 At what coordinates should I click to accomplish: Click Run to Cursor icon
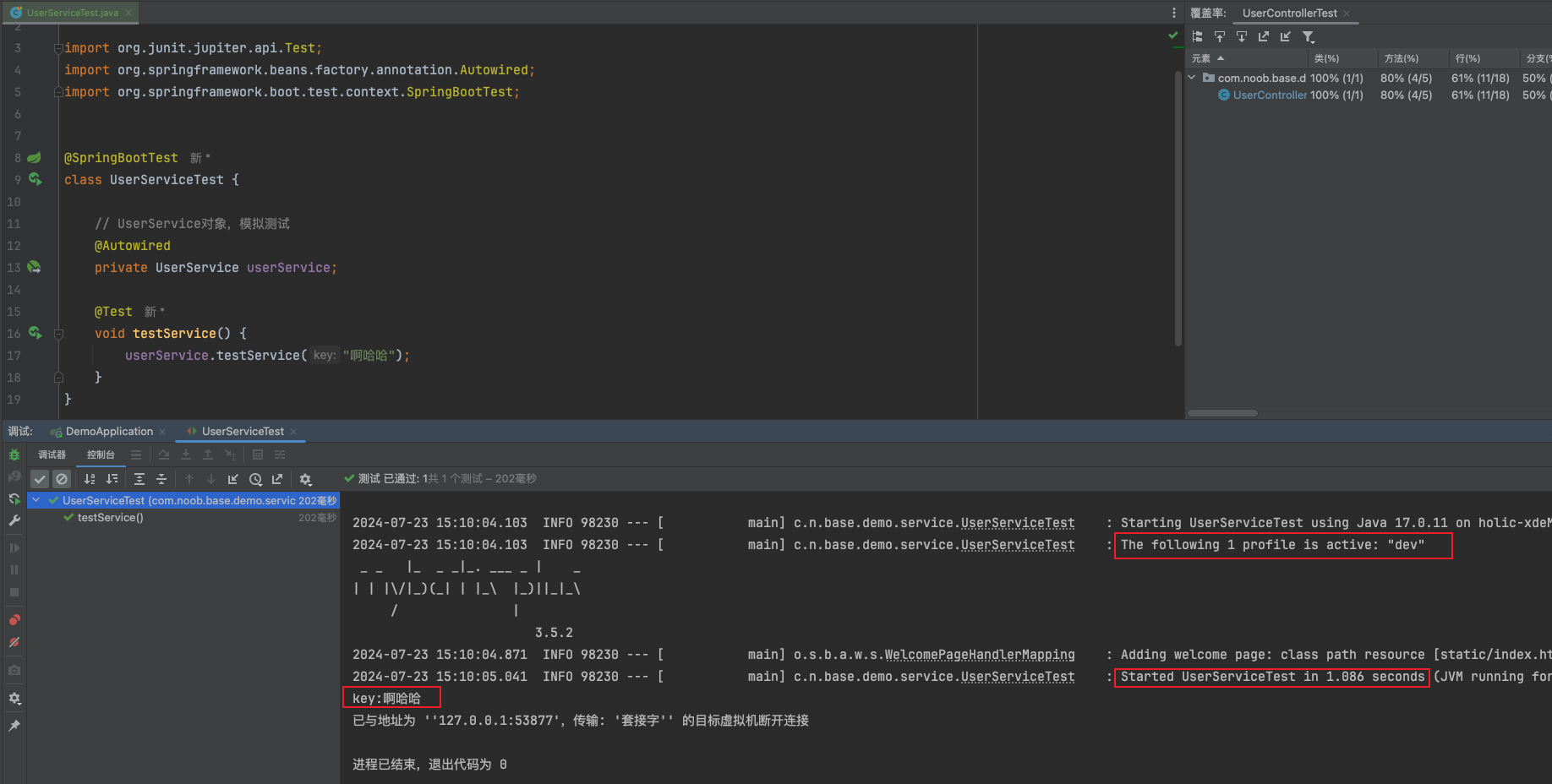230,455
